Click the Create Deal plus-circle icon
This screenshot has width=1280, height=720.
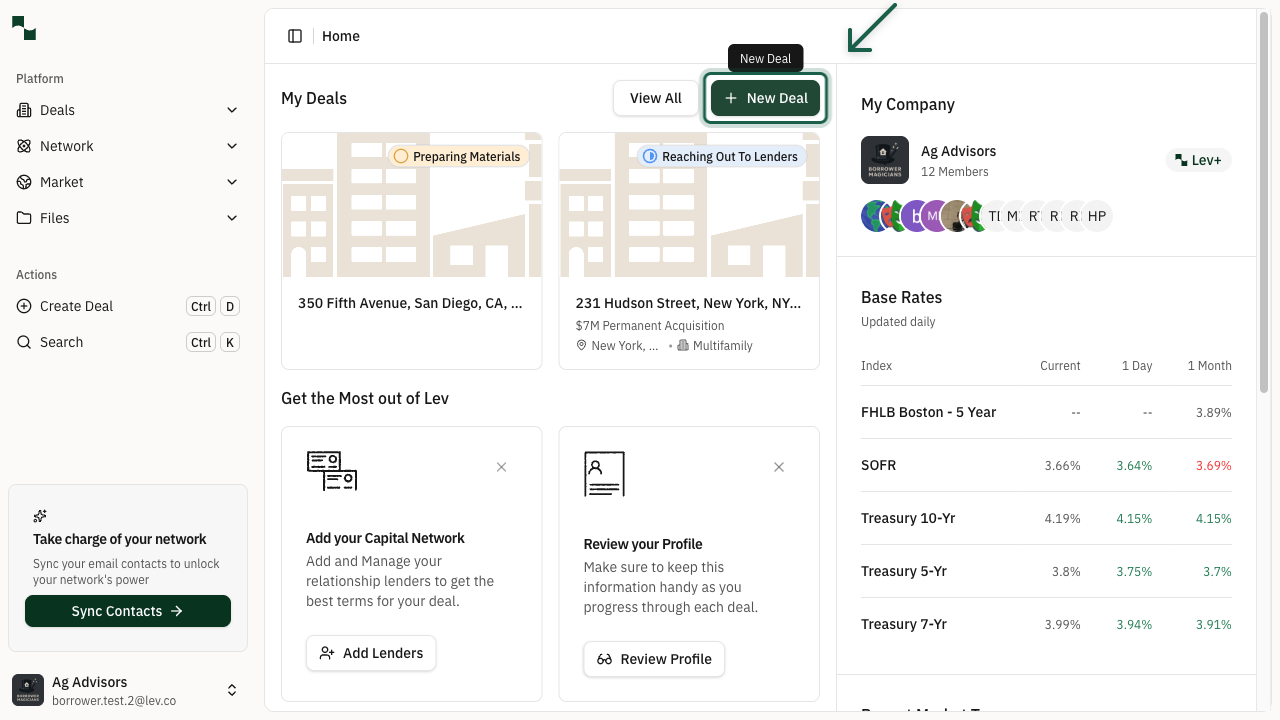tap(24, 306)
